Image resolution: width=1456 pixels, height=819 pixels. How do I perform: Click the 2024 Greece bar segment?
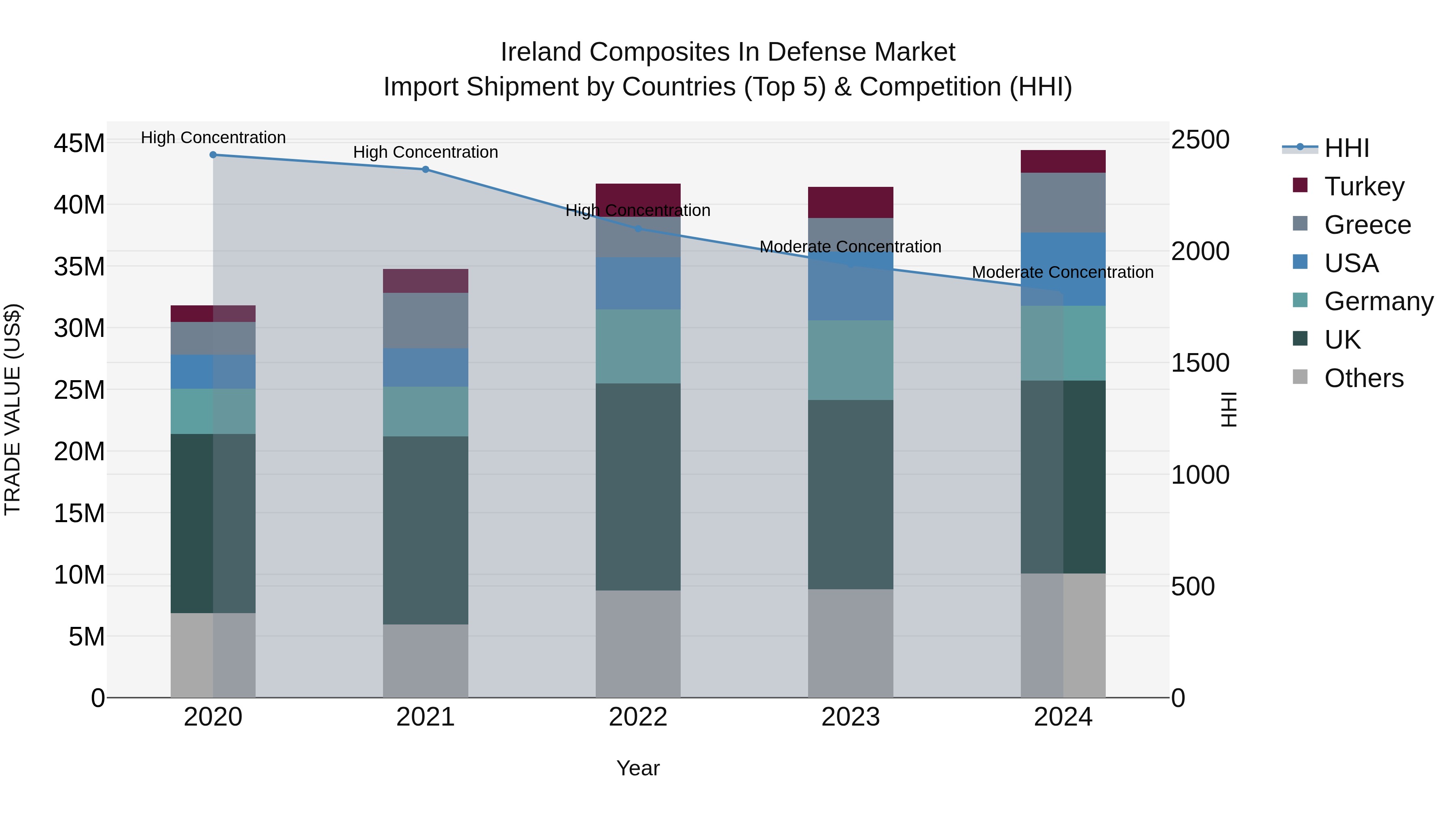(1063, 203)
